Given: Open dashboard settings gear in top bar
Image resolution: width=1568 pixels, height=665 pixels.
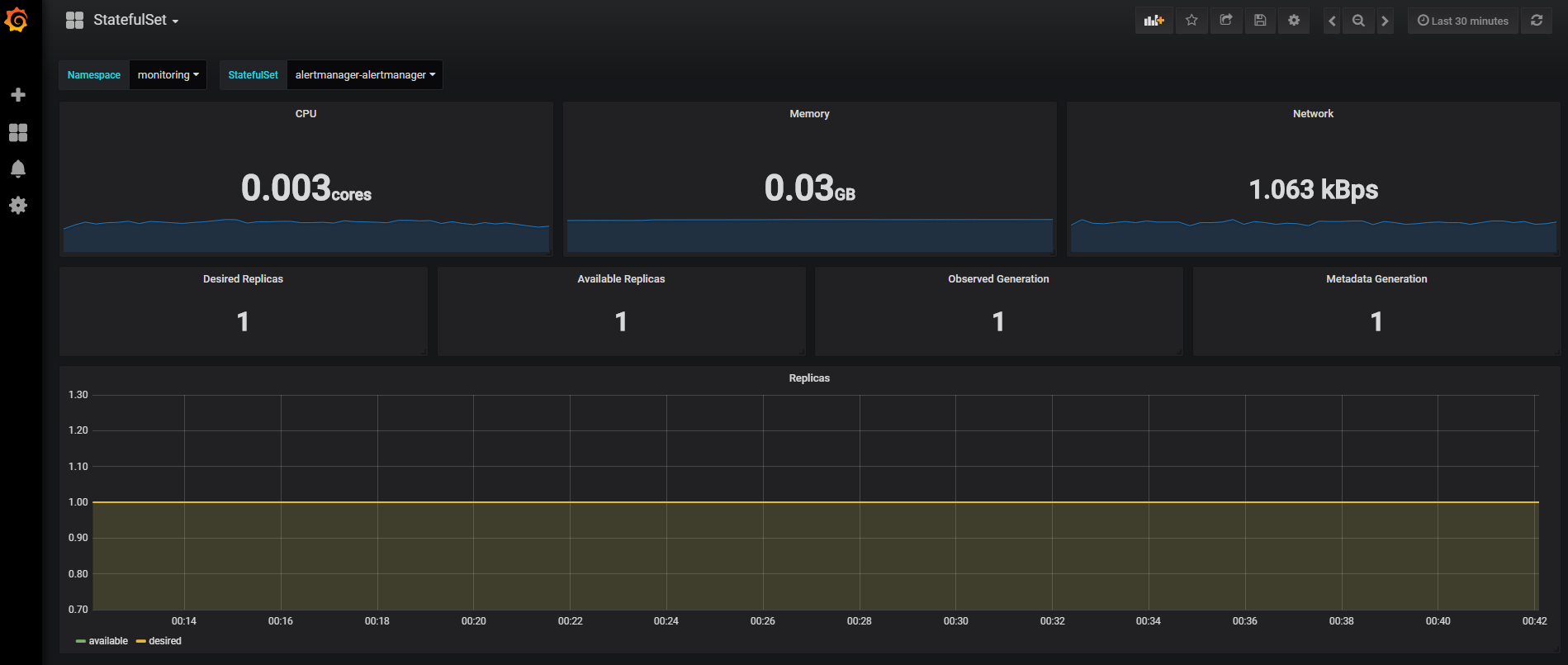Looking at the screenshot, I should pos(1294,21).
